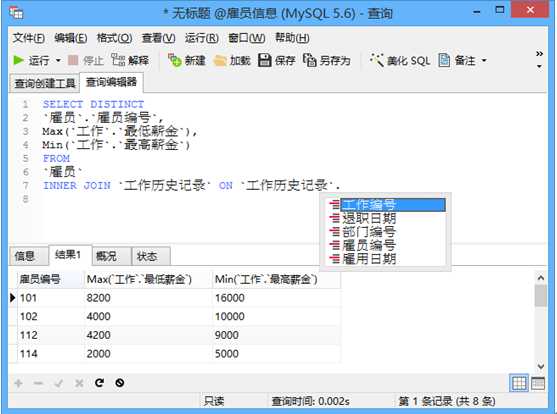Switch to the 信息 result tab
Viewport: 557px width, 414px height.
point(28,256)
